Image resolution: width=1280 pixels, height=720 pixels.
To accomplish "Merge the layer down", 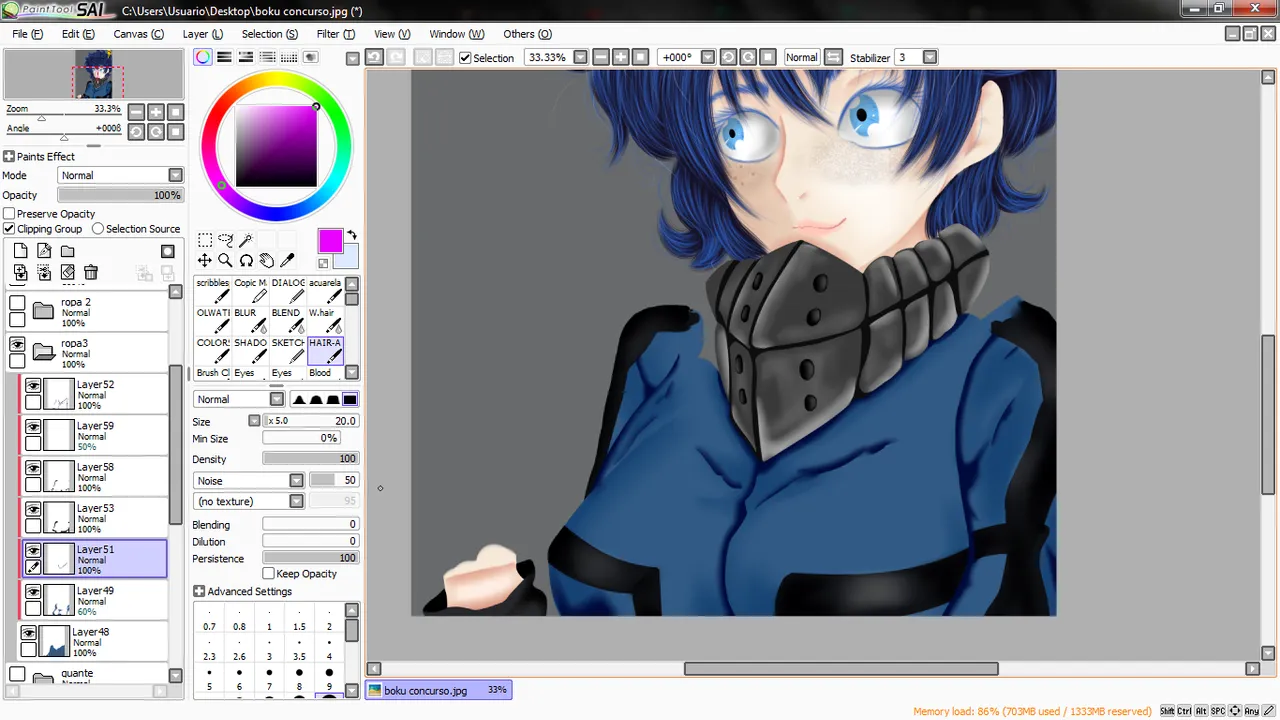I will [44, 272].
